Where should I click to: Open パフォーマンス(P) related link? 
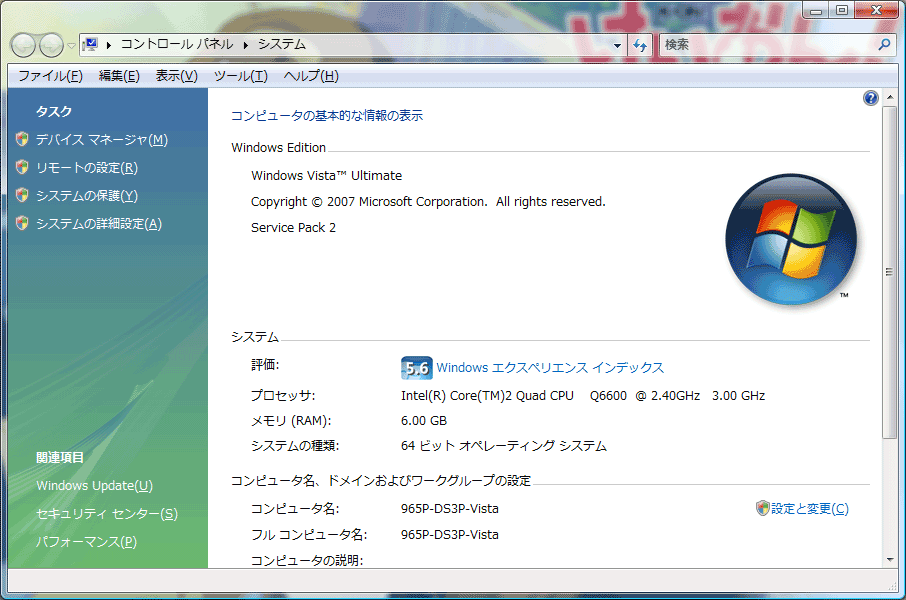point(87,542)
